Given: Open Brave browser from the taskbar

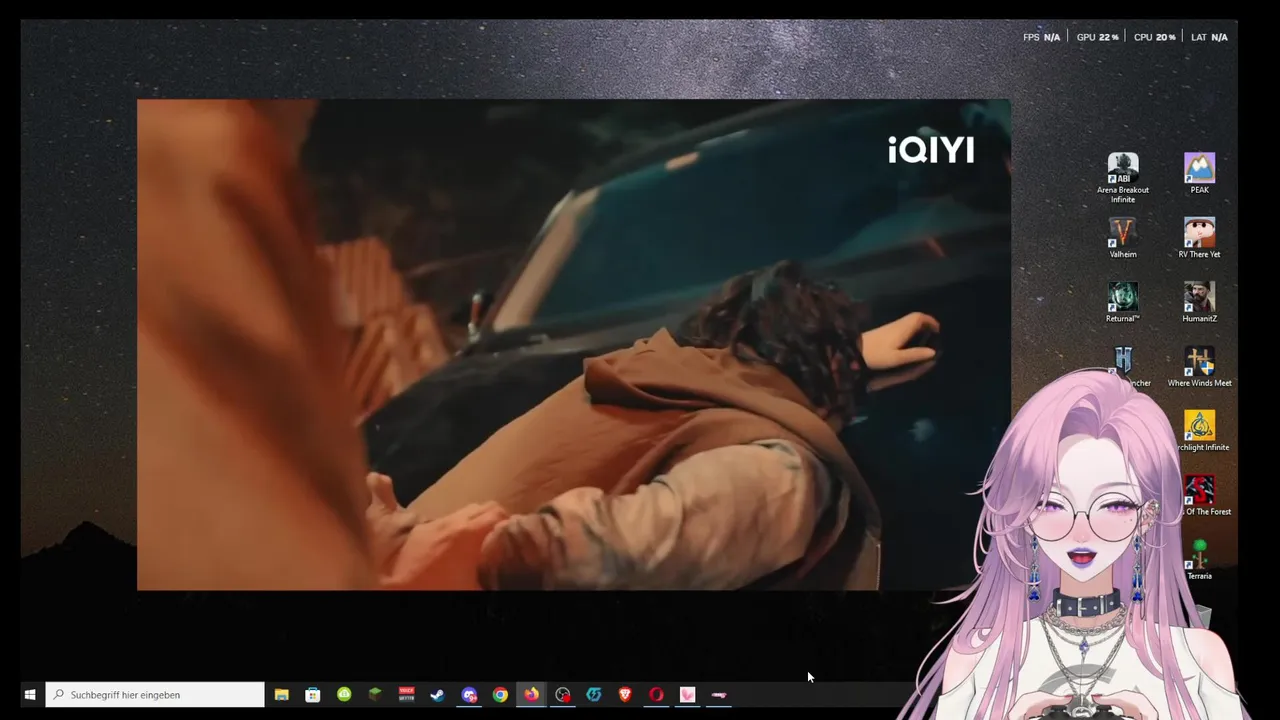Looking at the screenshot, I should pyautogui.click(x=625, y=695).
